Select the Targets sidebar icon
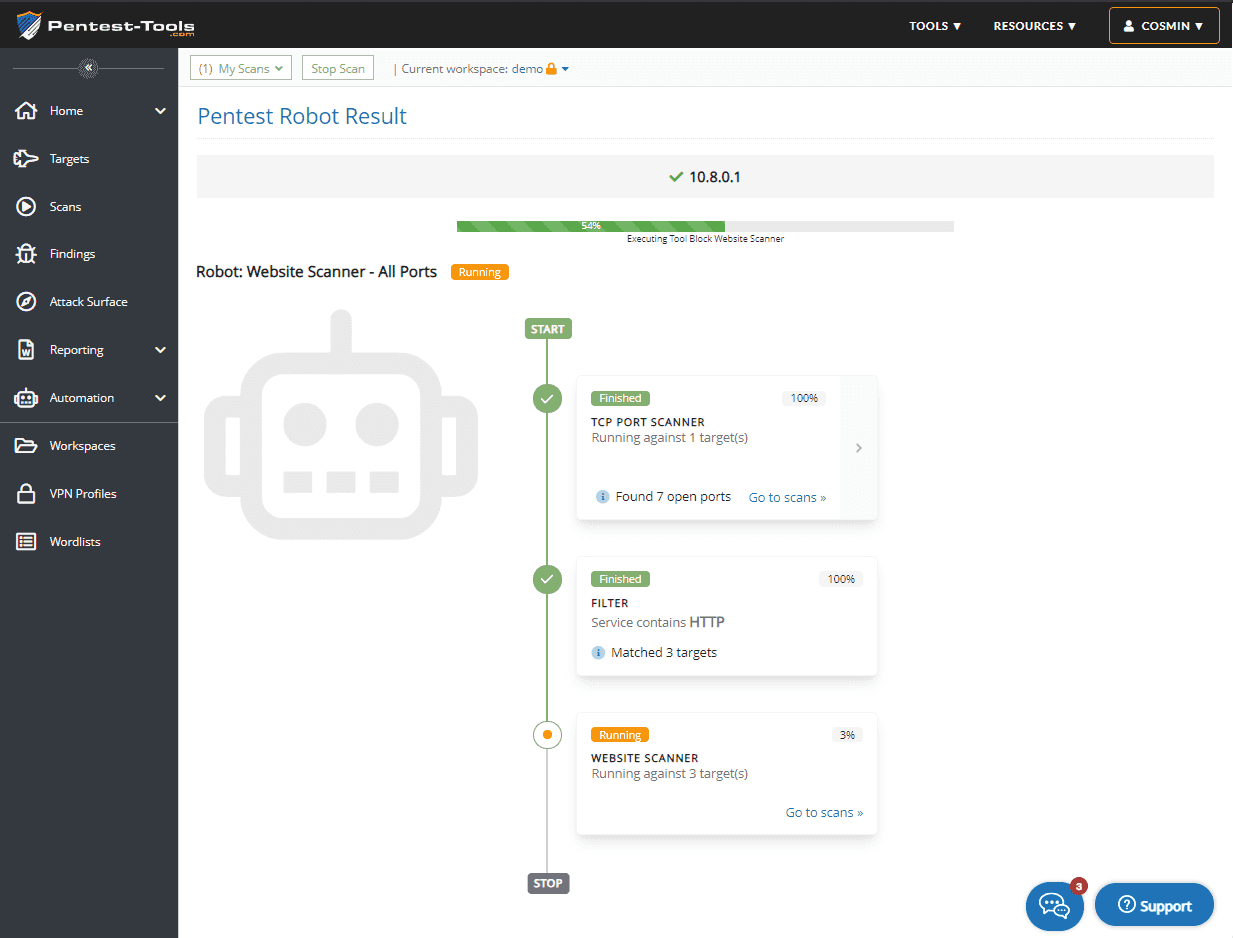The height and width of the screenshot is (938, 1233). 28,158
